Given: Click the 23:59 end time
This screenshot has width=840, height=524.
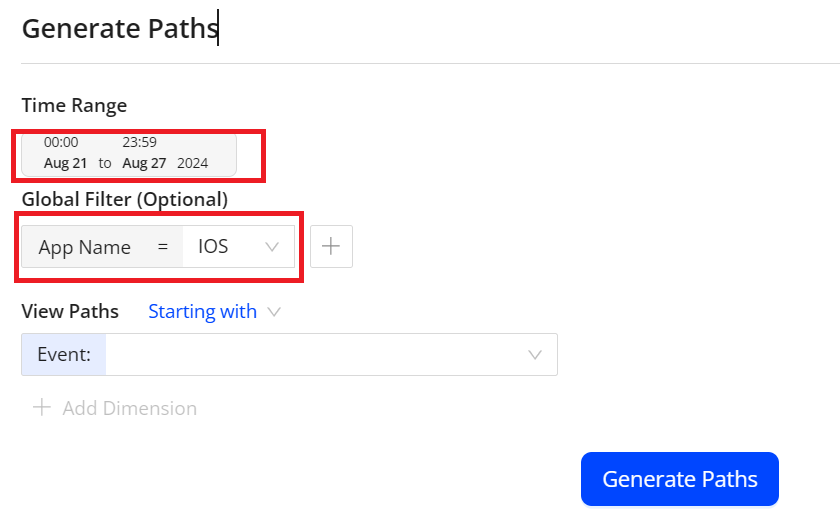Looking at the screenshot, I should [139, 142].
